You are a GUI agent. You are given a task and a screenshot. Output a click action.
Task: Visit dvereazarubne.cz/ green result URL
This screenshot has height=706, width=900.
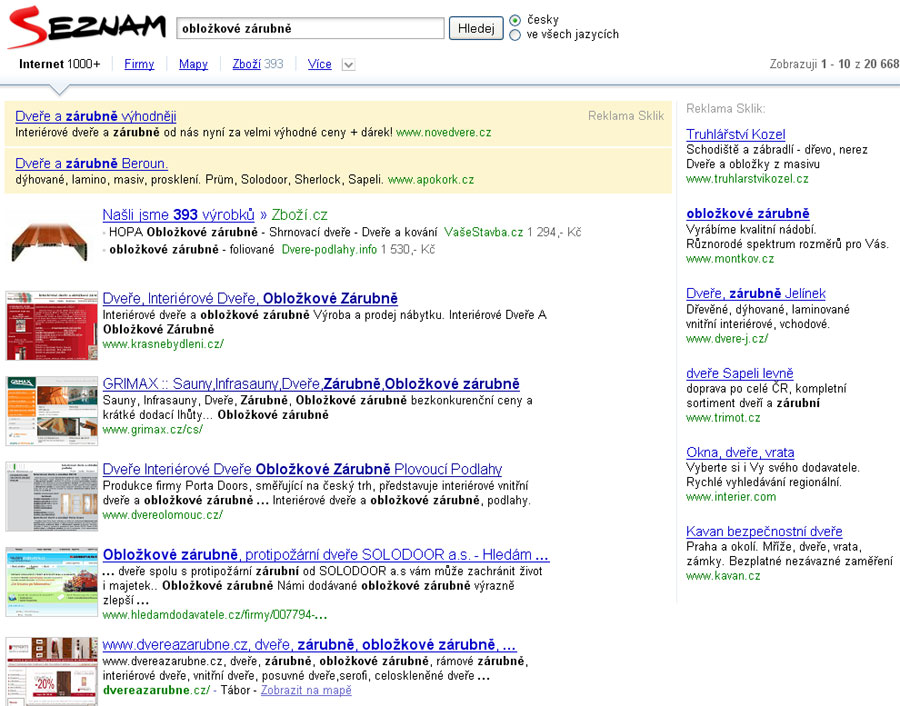click(x=156, y=691)
